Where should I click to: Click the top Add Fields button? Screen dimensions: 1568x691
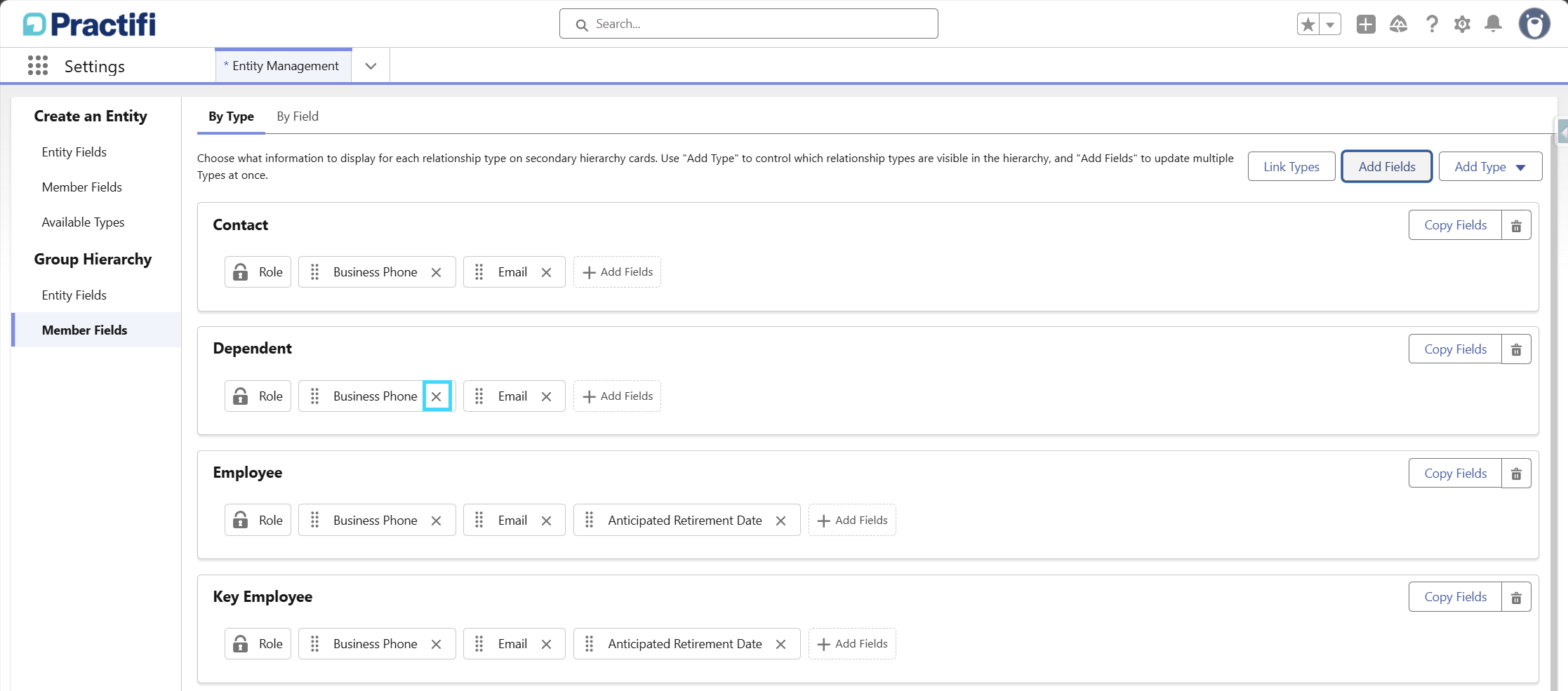1387,167
